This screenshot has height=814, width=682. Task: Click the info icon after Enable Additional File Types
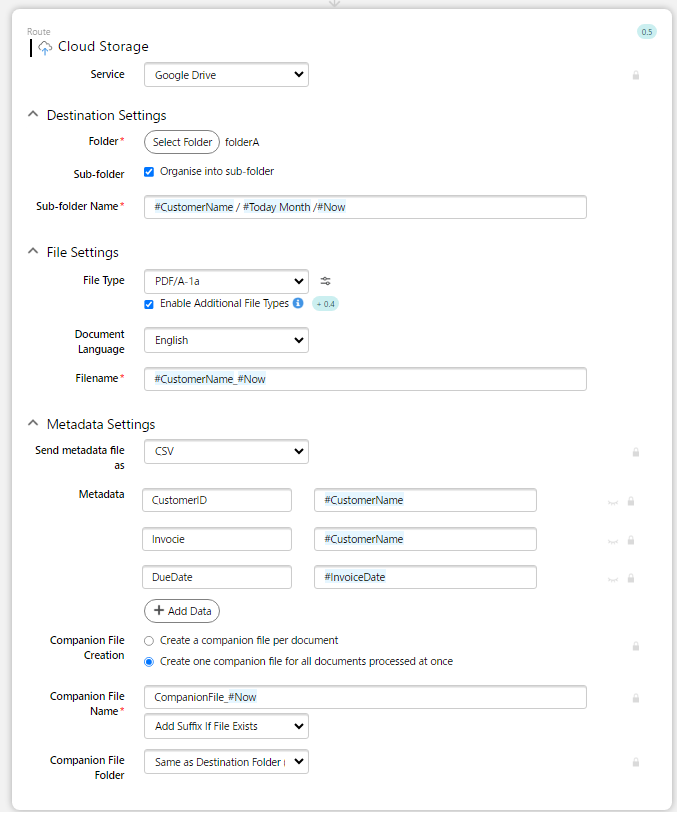tap(298, 303)
